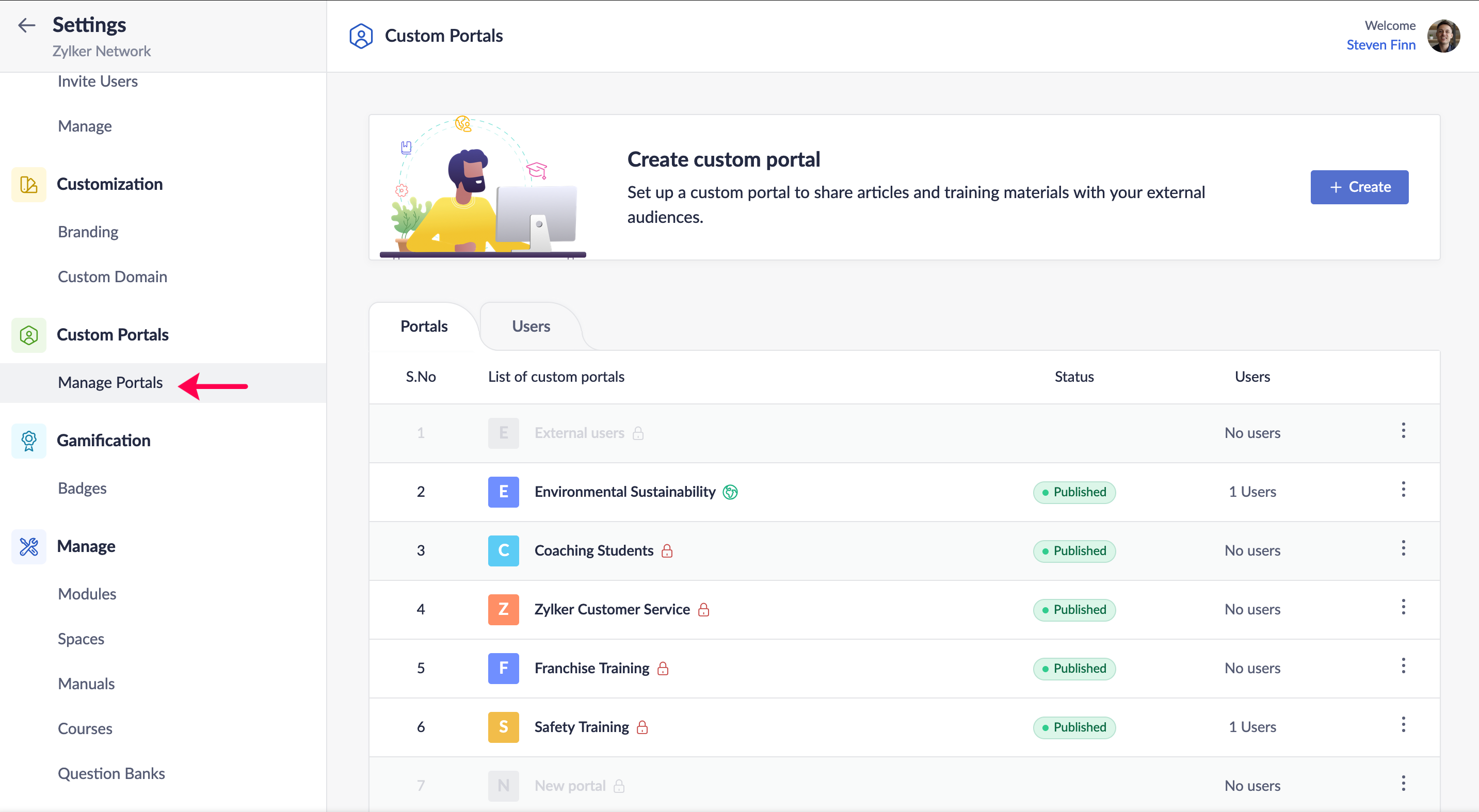The image size is (1479, 812).
Task: Click the lock icon beside Coaching Students
Action: click(x=667, y=551)
